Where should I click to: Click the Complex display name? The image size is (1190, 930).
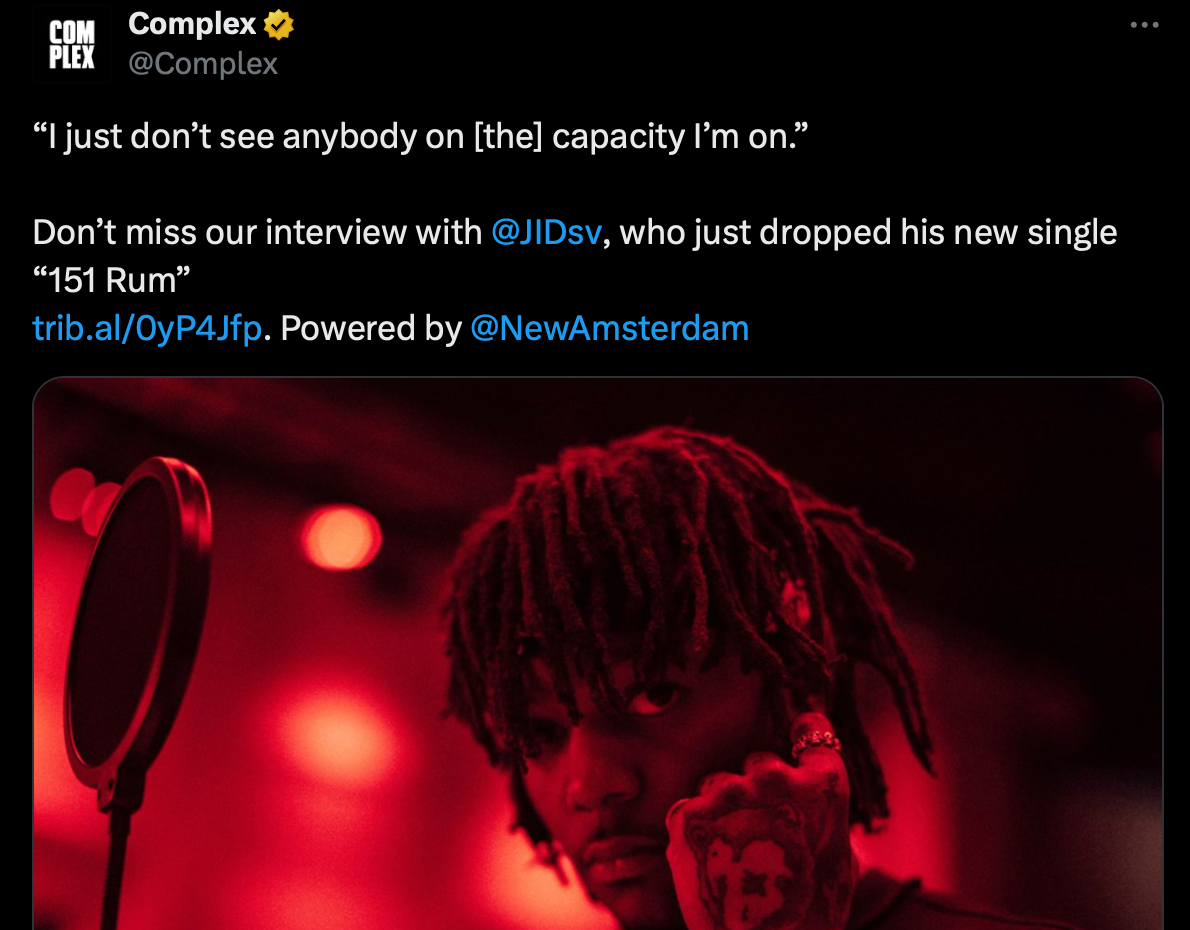click(192, 24)
